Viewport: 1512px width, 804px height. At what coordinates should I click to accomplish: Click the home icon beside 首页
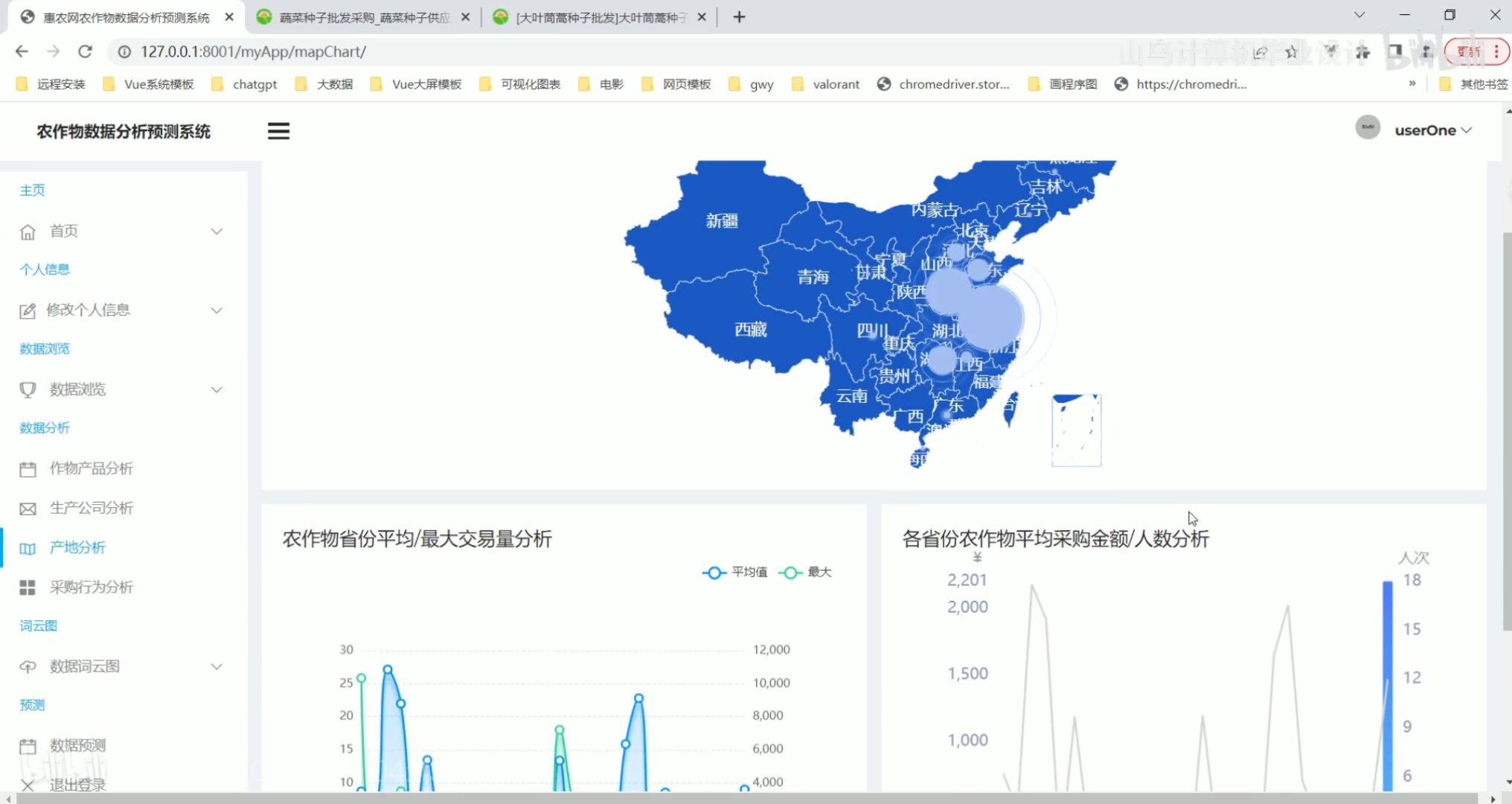click(x=28, y=232)
